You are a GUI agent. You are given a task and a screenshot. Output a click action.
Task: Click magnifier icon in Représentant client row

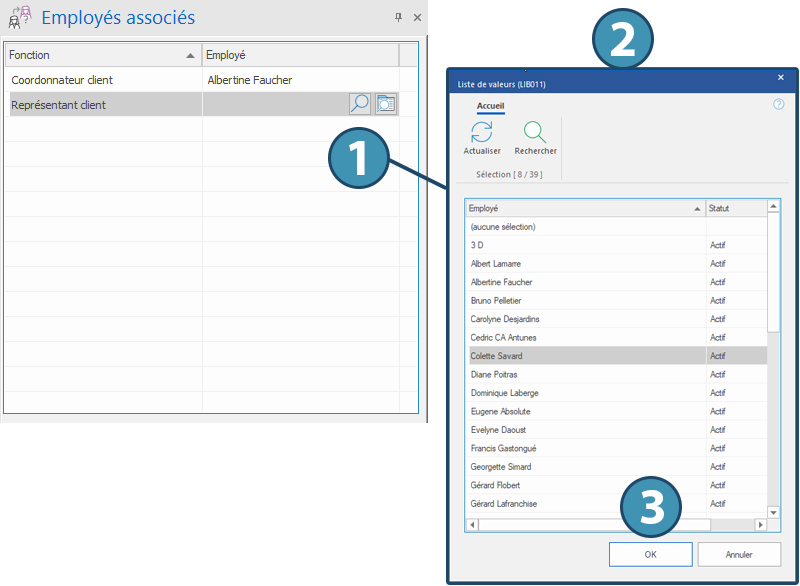[360, 104]
